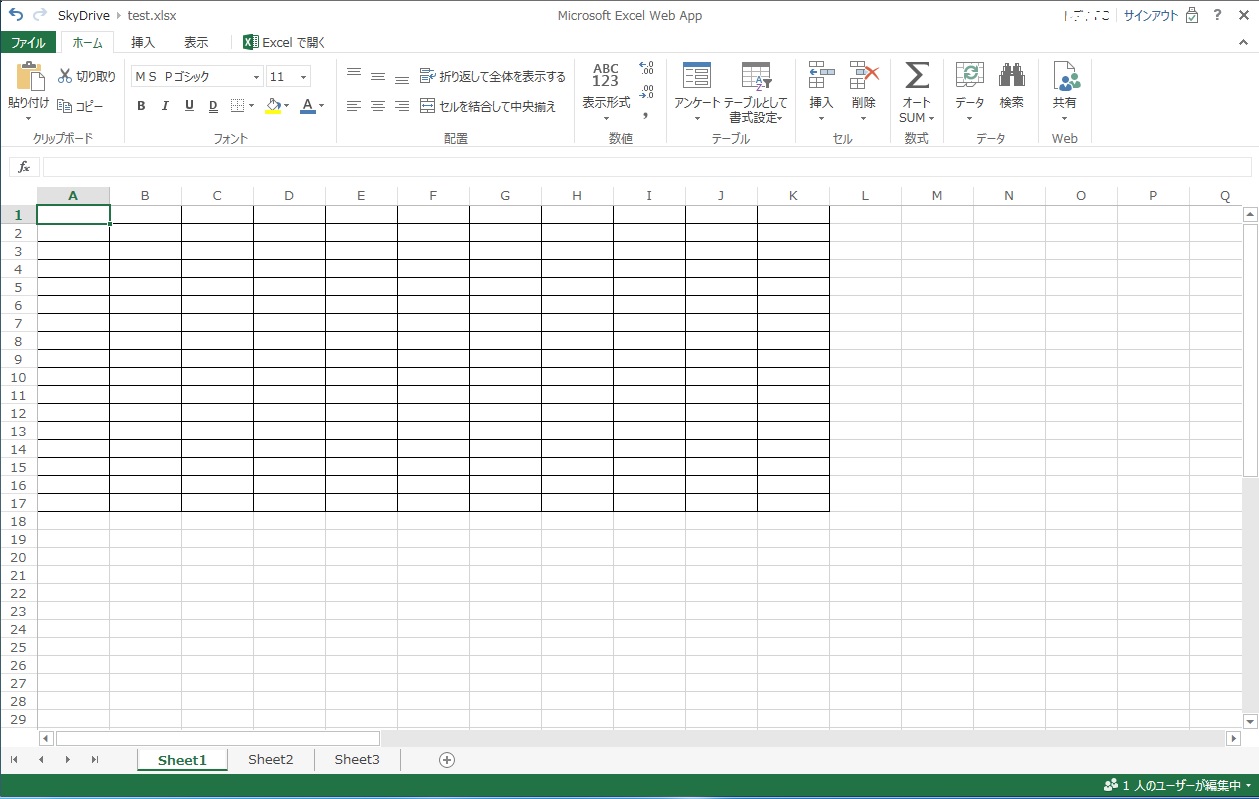The width and height of the screenshot is (1259, 799).
Task: Switch to the 挿入 (Insert) ribbon tab
Action: click(x=143, y=42)
